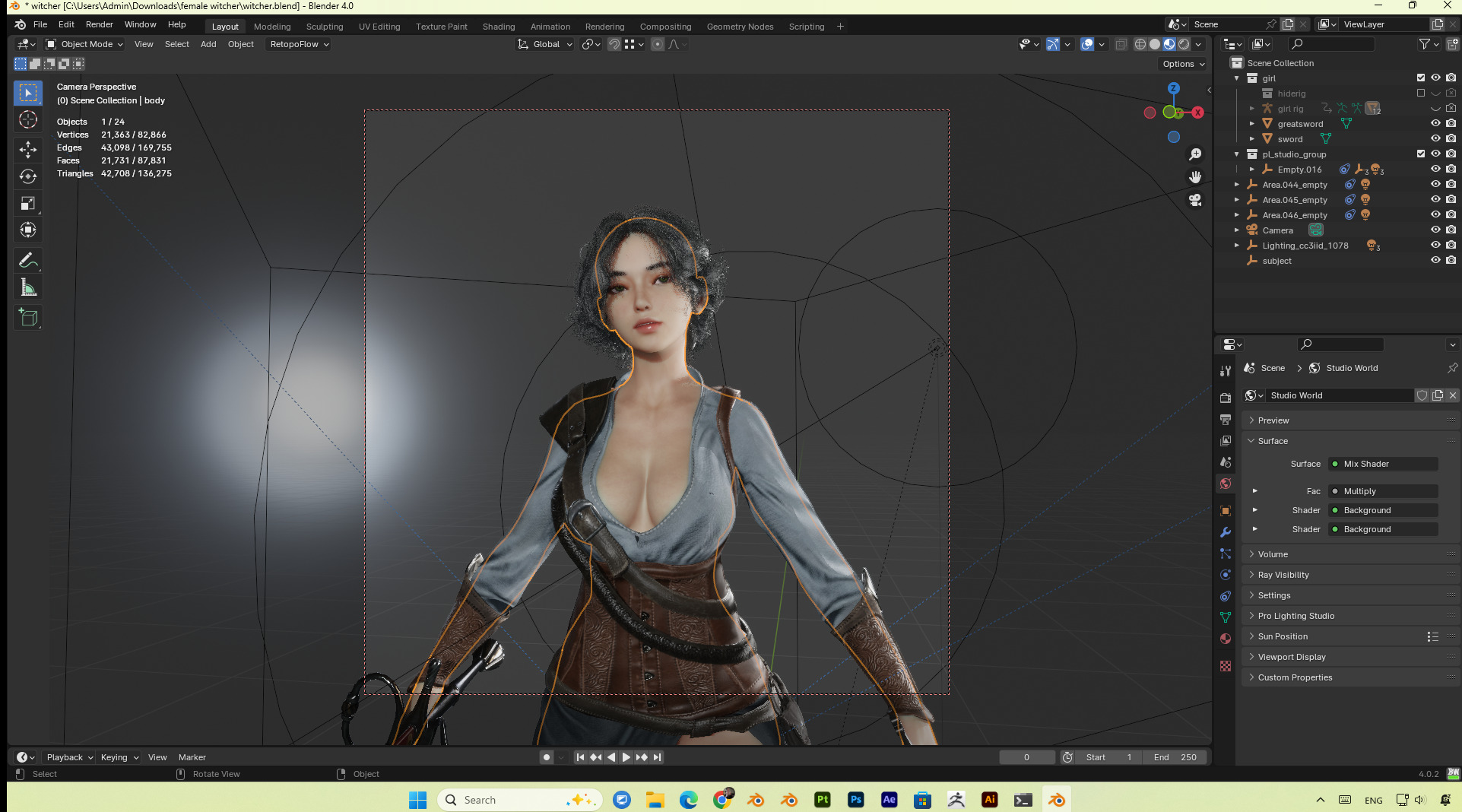The image size is (1462, 812).
Task: Click the Multiply Fac input button
Action: coord(1383,491)
